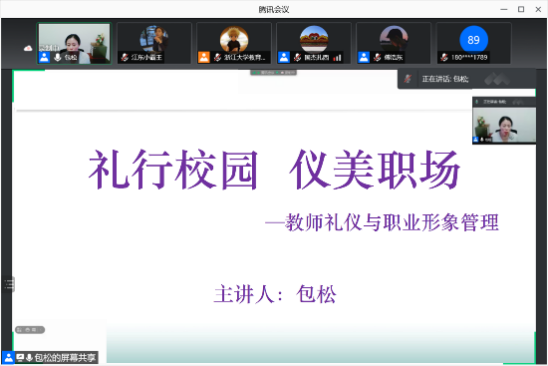Click the muted mic icon beside 江东小霸王
Screen dimensions: 548x366
(x=124, y=57)
